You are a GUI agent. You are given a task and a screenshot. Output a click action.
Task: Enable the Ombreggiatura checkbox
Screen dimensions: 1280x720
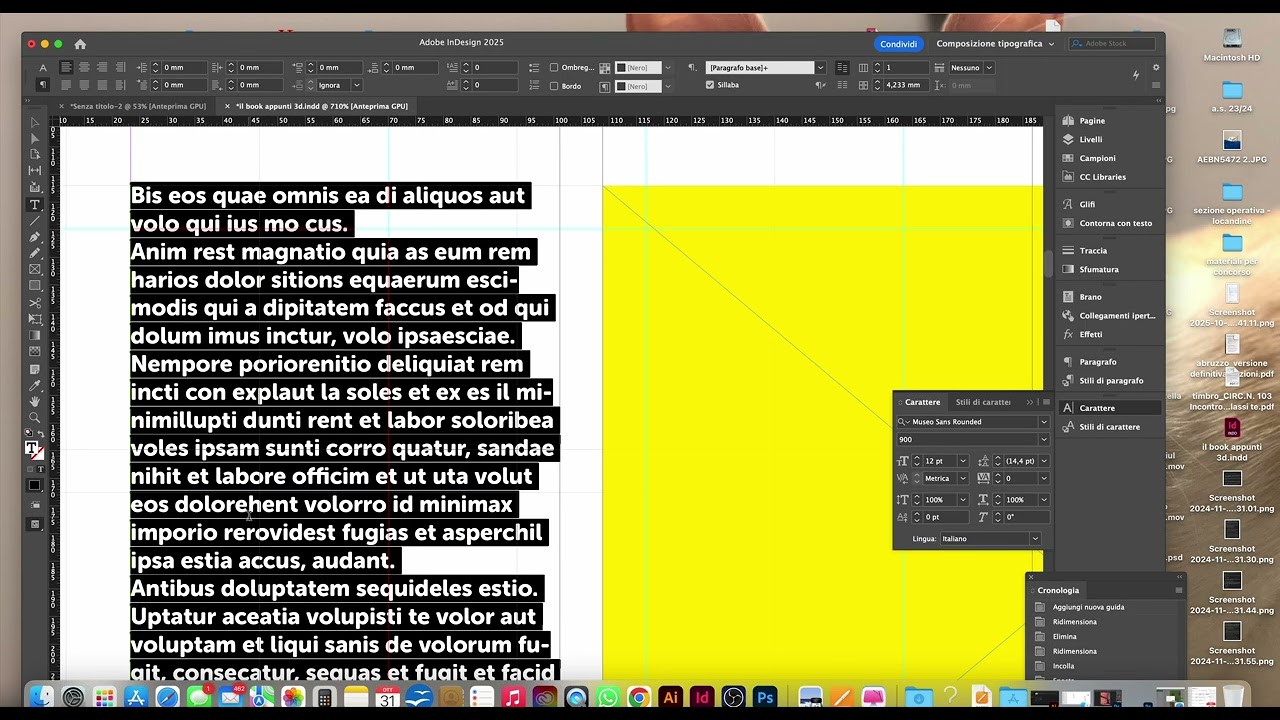tap(554, 67)
